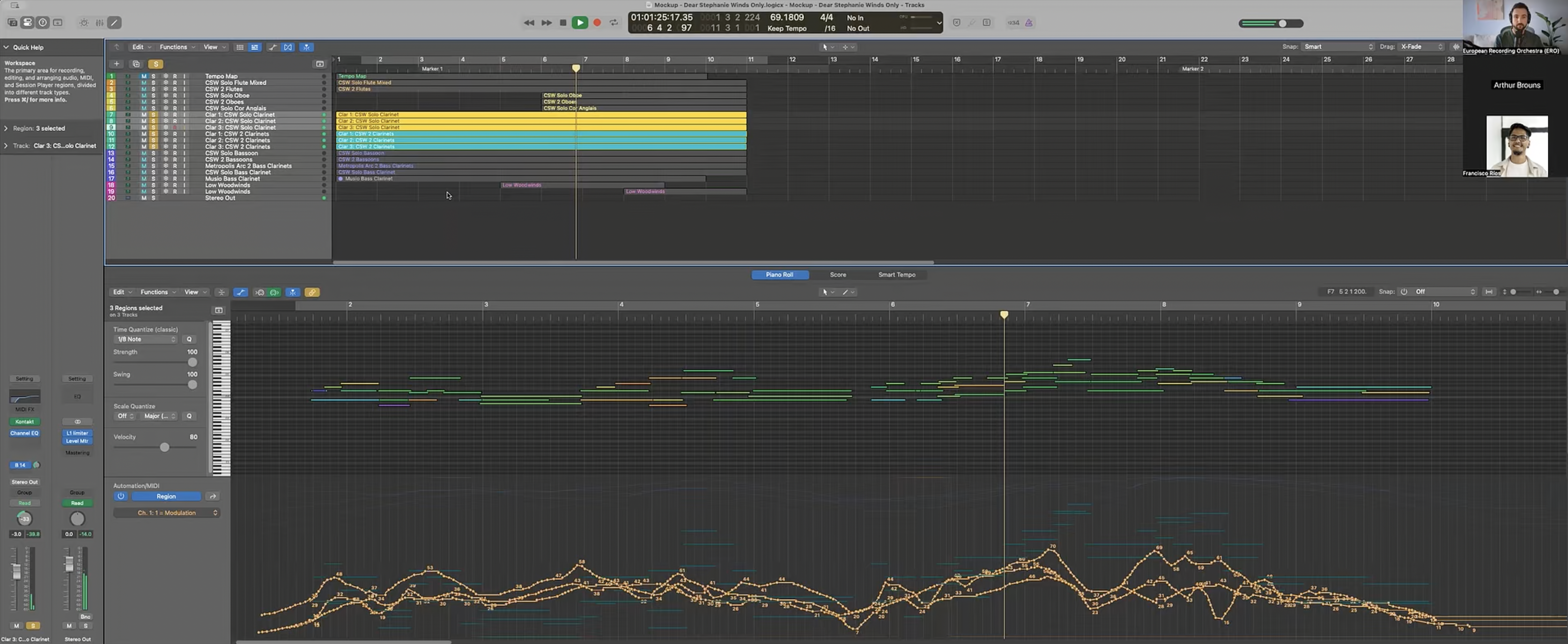This screenshot has height=644, width=1568.
Task: Click the Fast Forward transport button
Action: coord(547,22)
